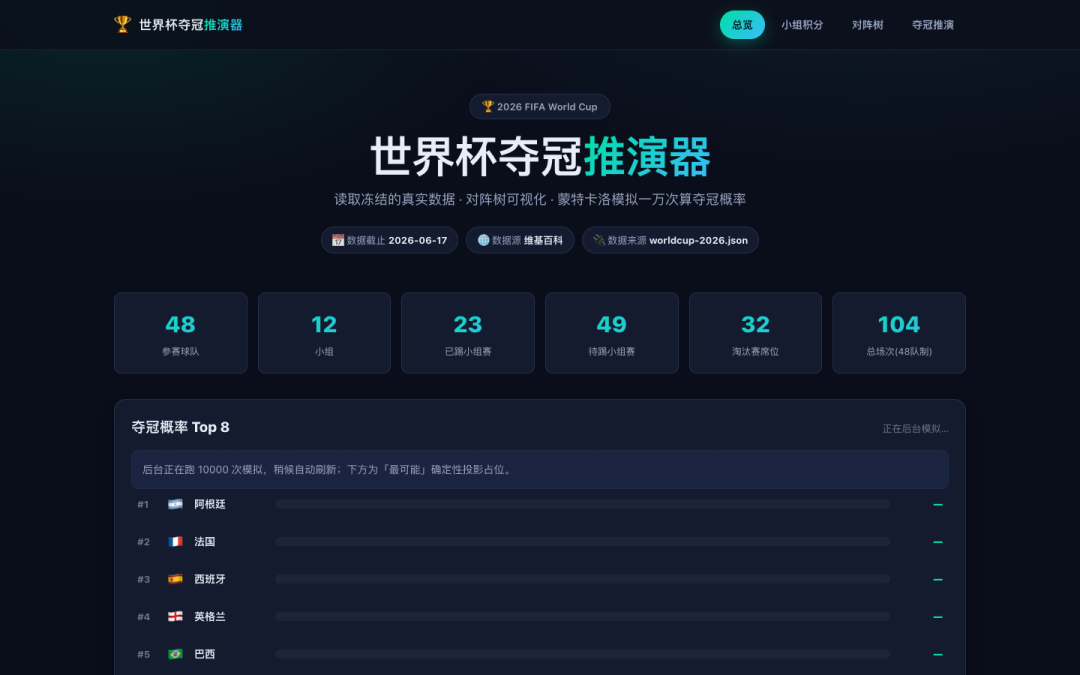Click the calendar icon next to 数据截止
The image size is (1080, 675).
338,240
